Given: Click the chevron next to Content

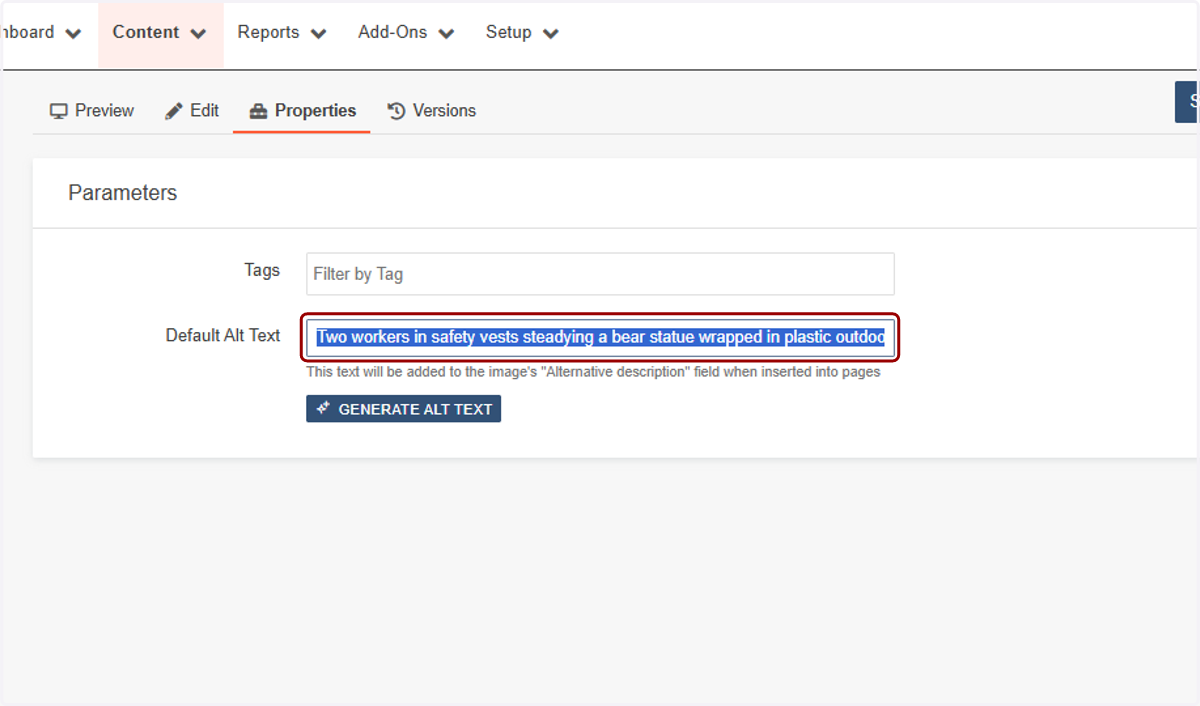Looking at the screenshot, I should coord(198,34).
